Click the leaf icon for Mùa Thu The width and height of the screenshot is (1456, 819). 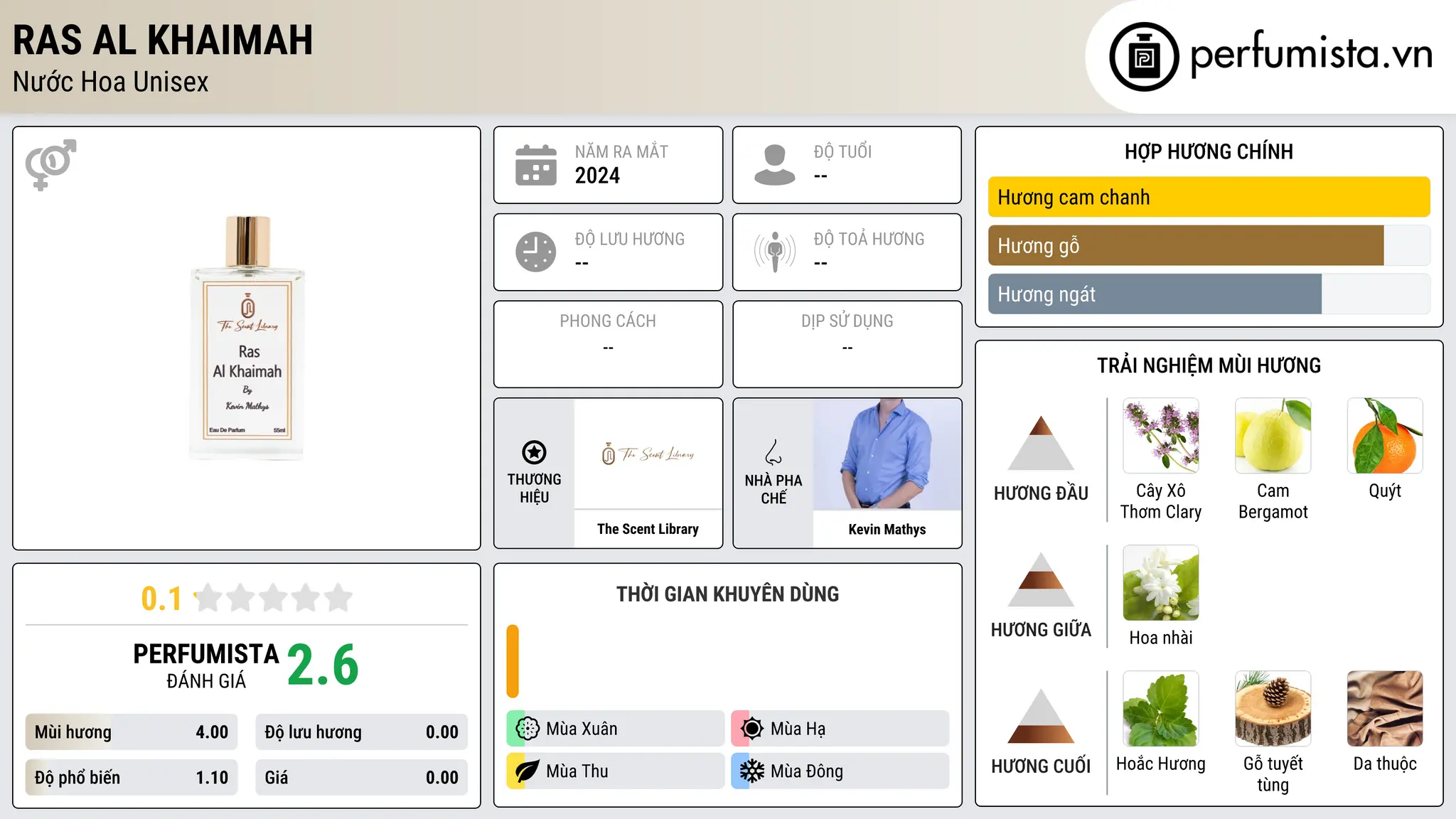tap(528, 771)
